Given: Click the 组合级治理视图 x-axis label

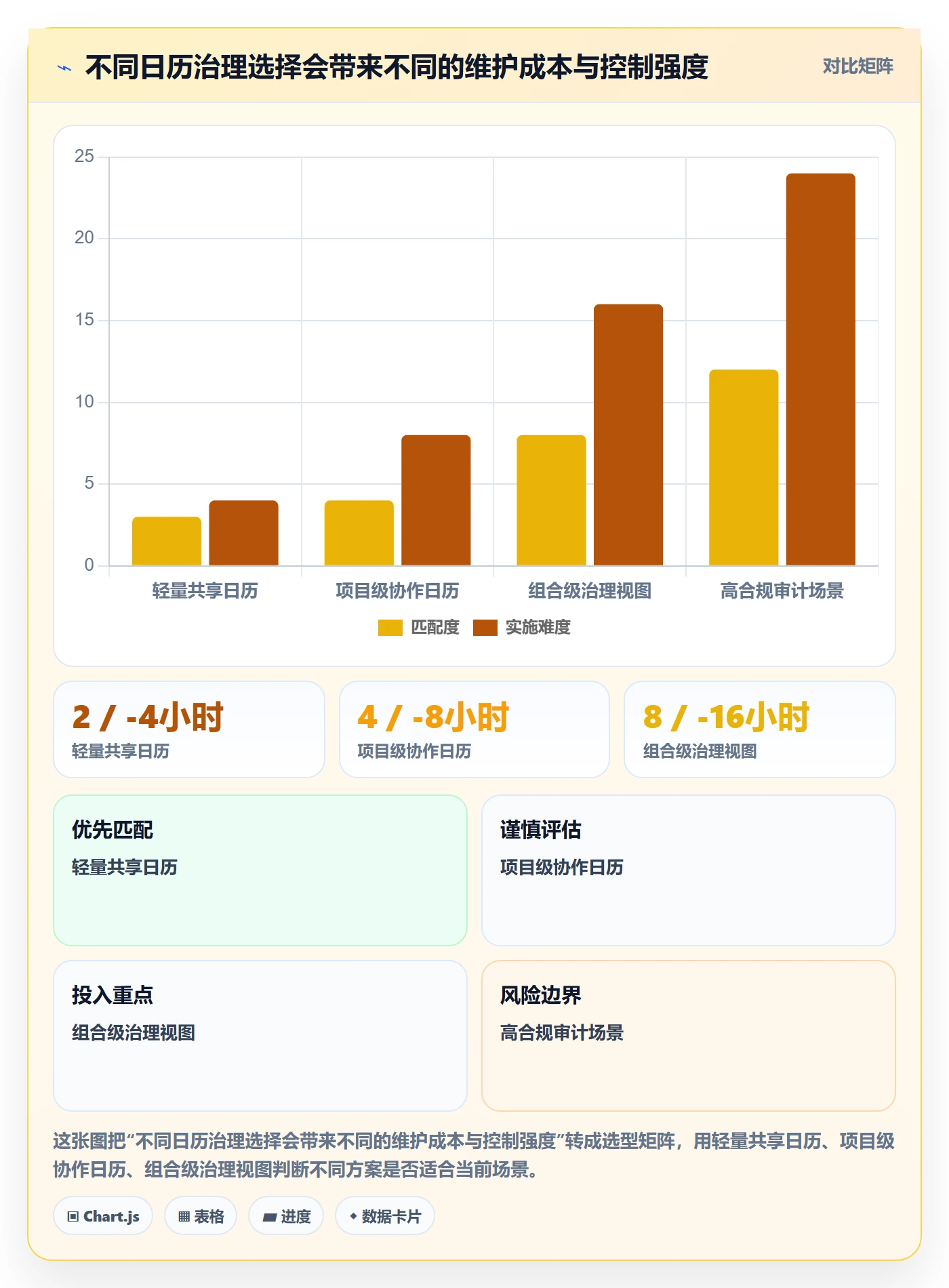Looking at the screenshot, I should pos(590,591).
